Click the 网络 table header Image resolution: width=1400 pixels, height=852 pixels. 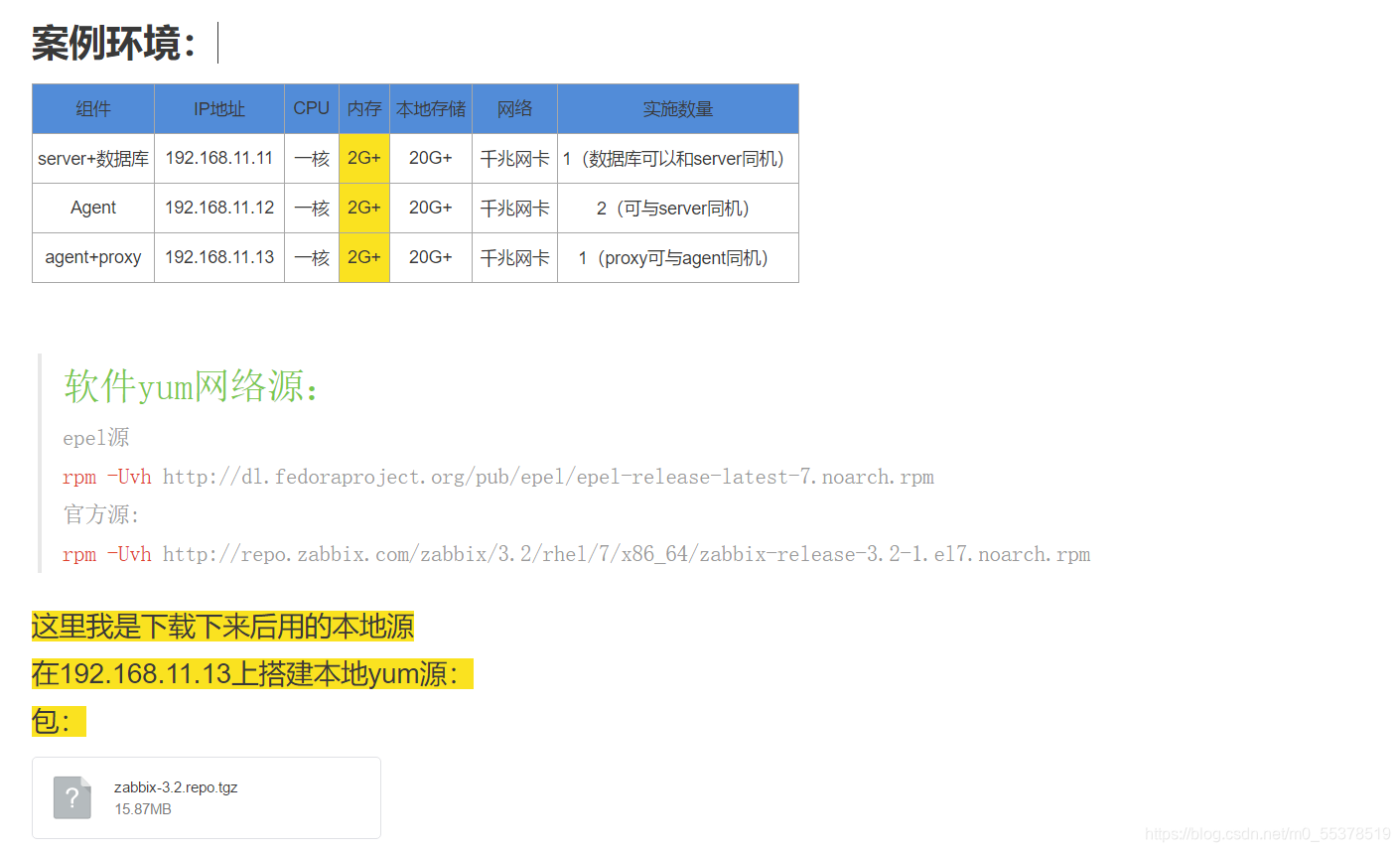click(x=514, y=109)
